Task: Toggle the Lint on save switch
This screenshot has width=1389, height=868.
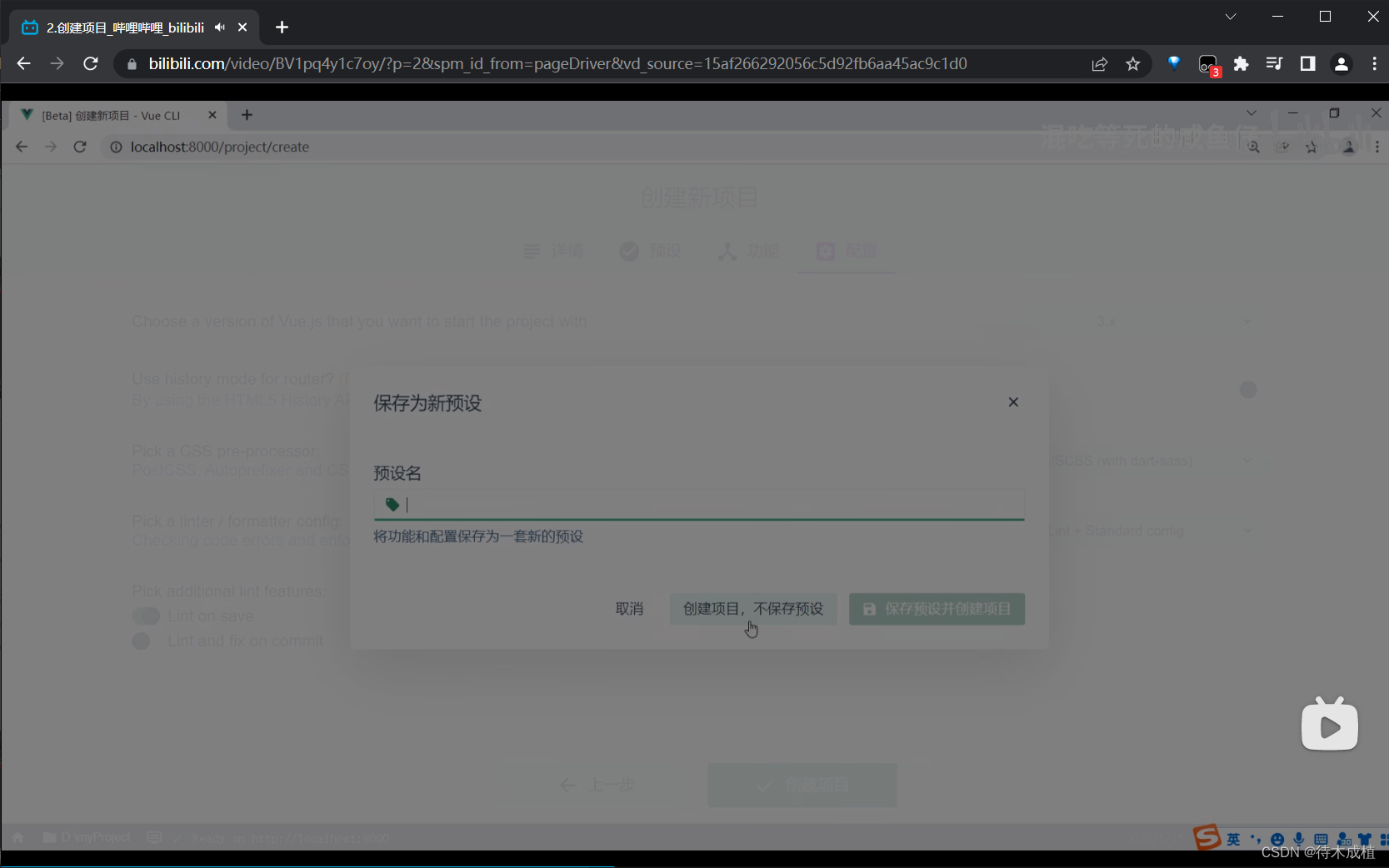Action: tap(146, 616)
